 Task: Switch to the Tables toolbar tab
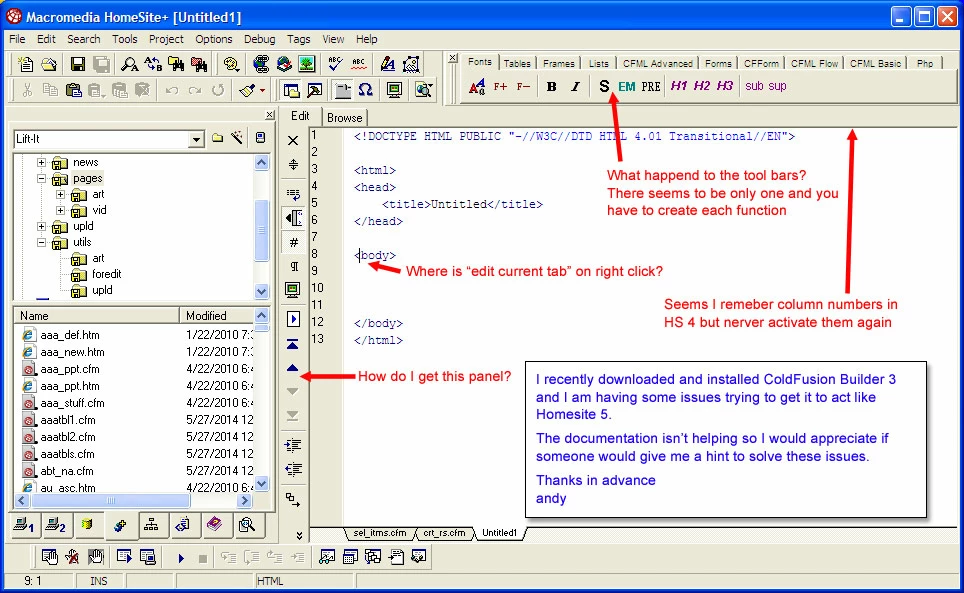516,63
